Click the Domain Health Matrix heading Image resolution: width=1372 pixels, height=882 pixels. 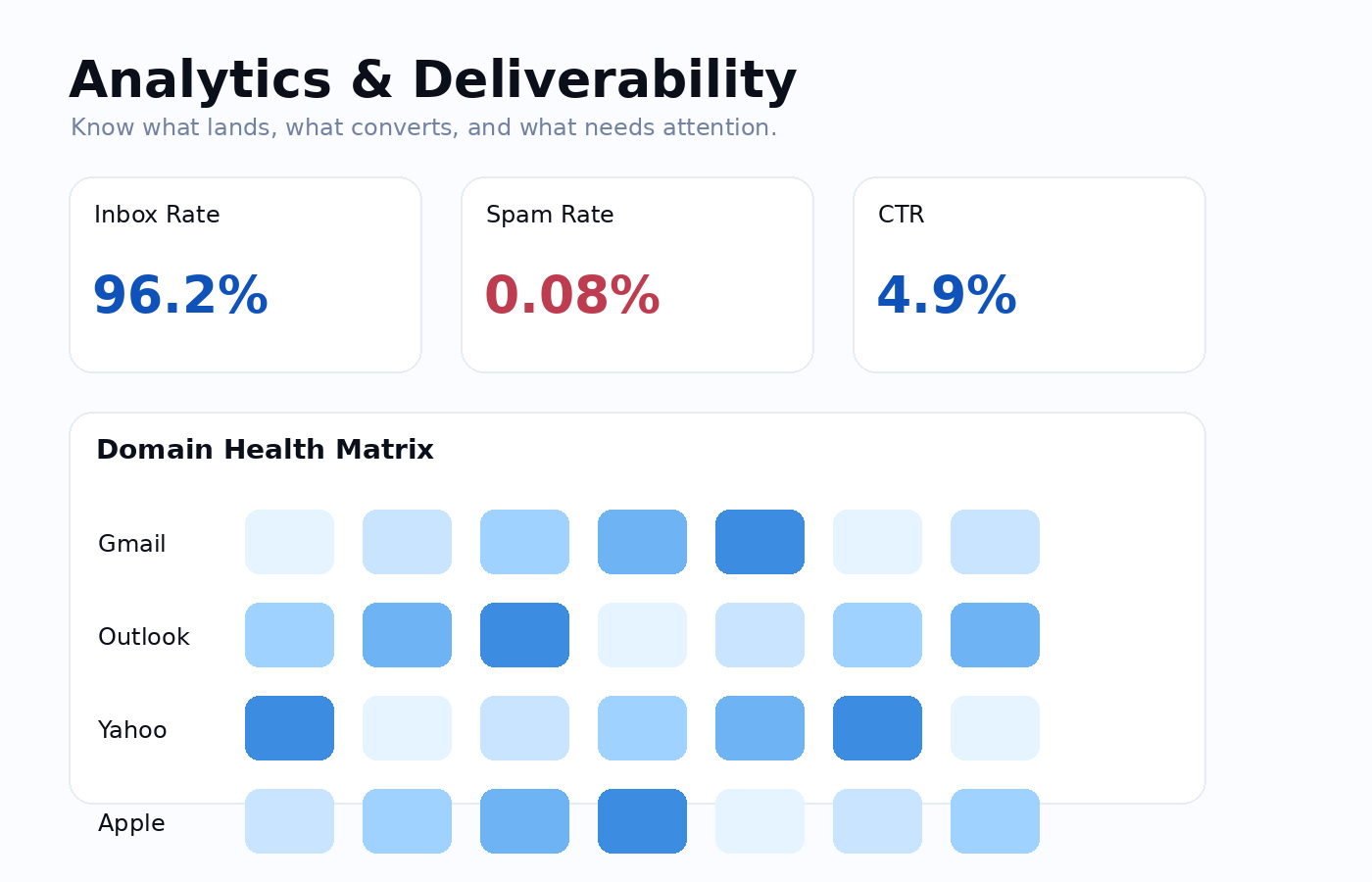click(x=265, y=450)
